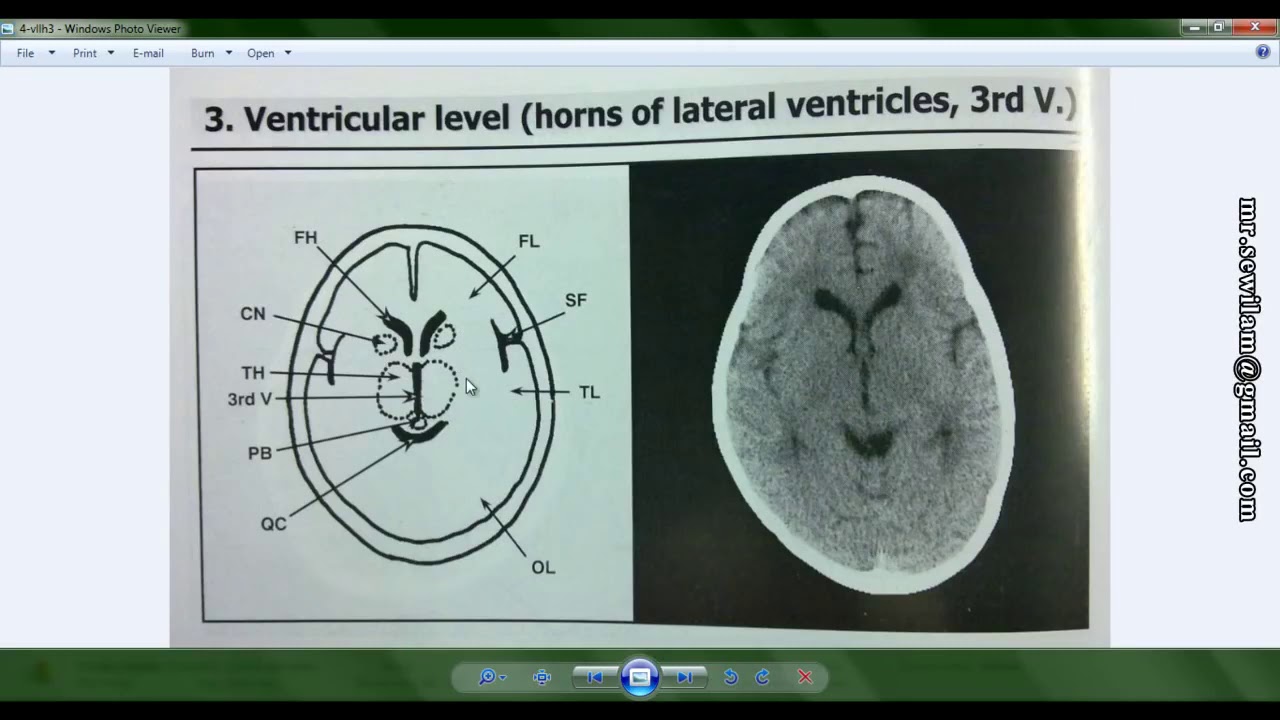Click the CT scan brain image
Viewport: 1280px width, 720px height.
tap(864, 385)
